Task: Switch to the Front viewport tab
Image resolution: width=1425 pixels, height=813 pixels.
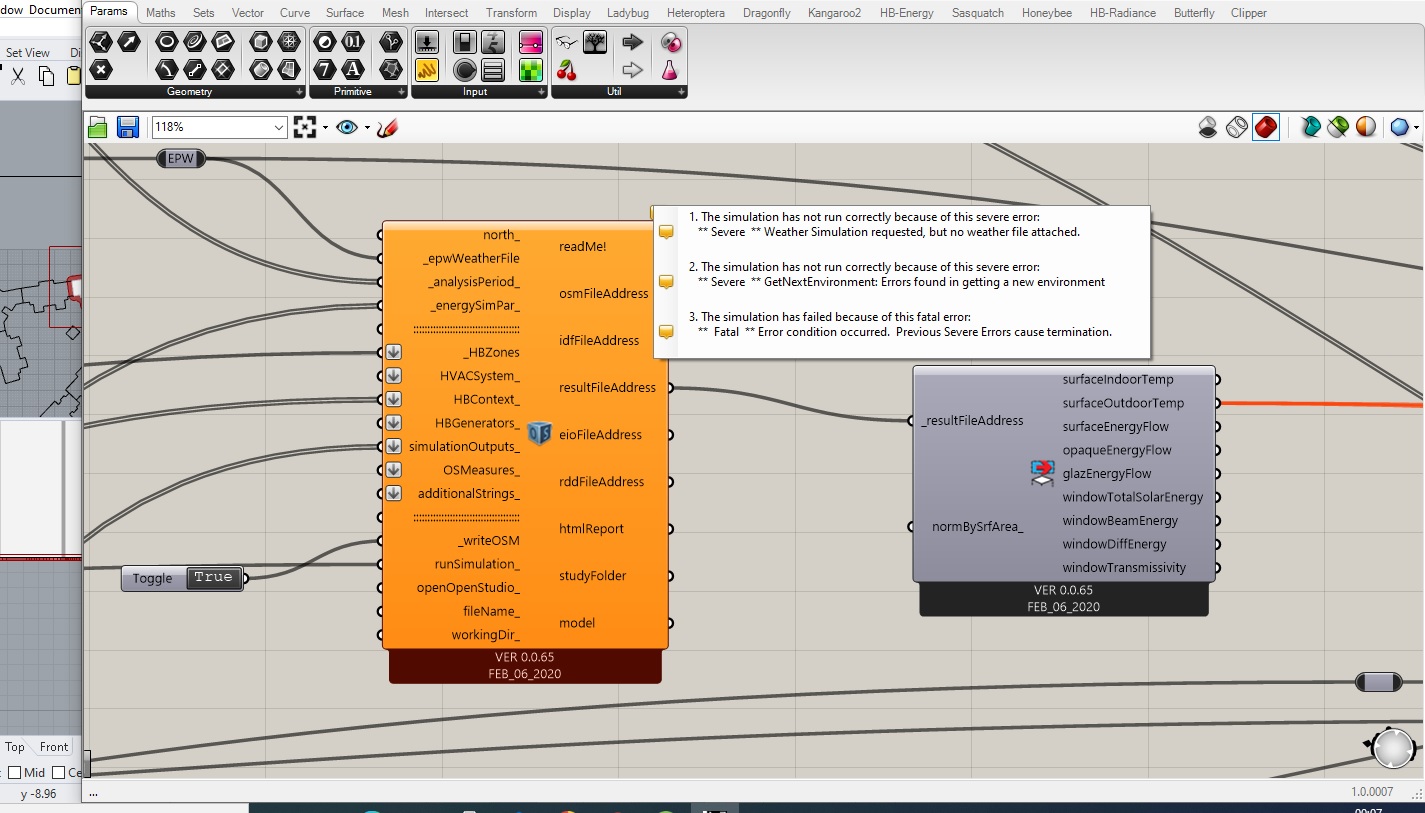Action: click(x=54, y=747)
